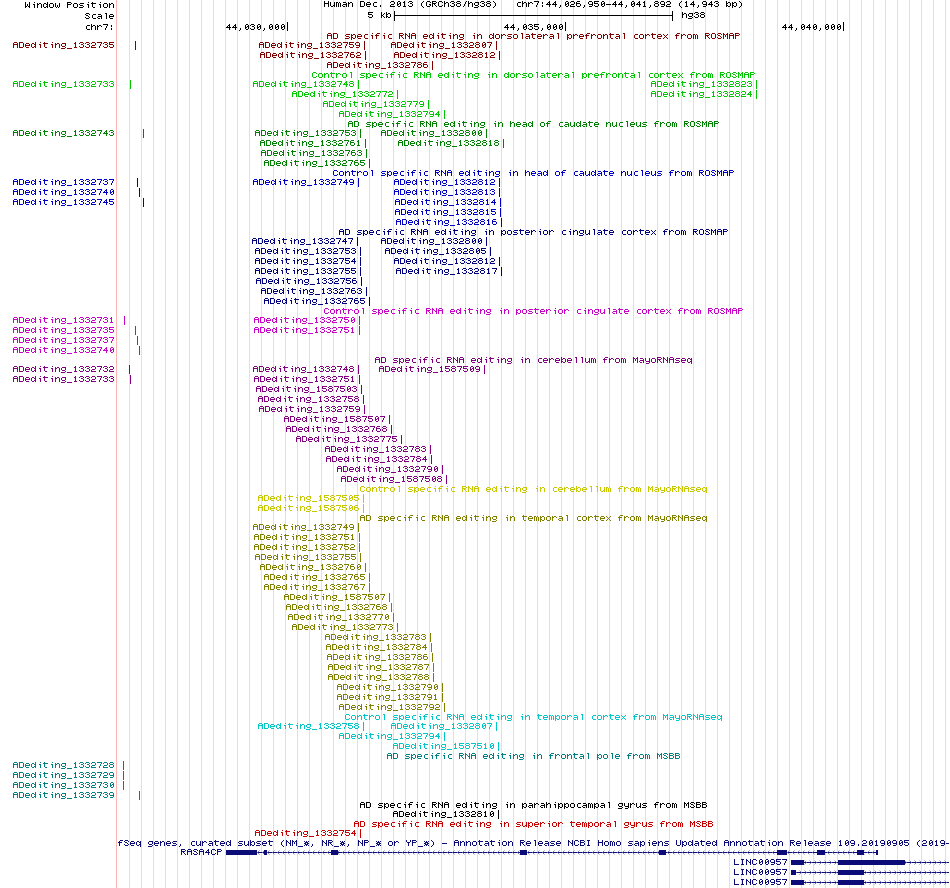Open the Control posterior cingulate cortex track title
The image size is (950, 888).
tap(533, 311)
